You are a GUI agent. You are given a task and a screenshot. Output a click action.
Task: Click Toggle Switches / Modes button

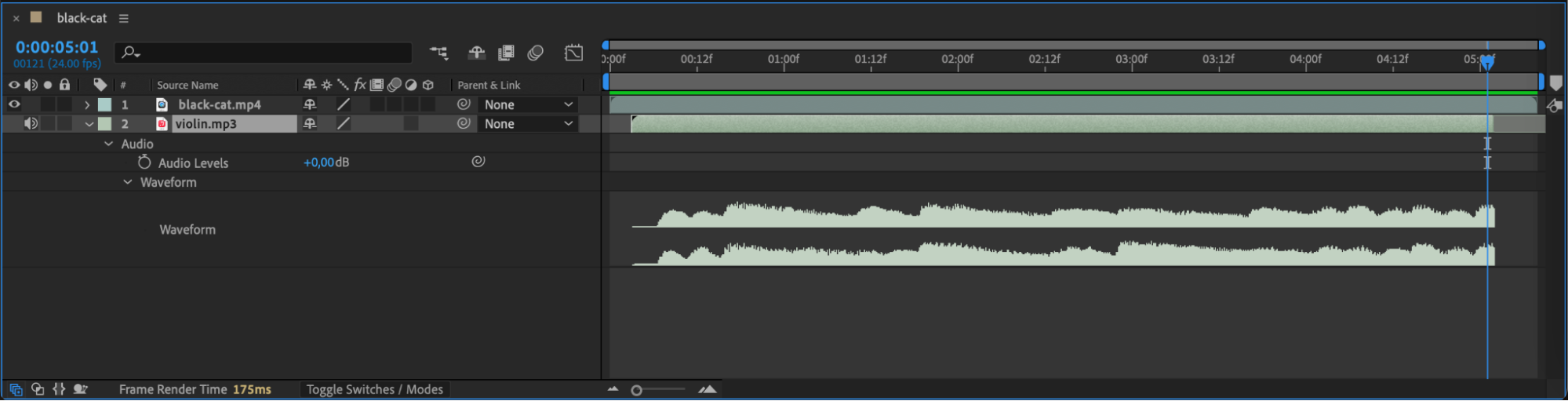click(374, 389)
